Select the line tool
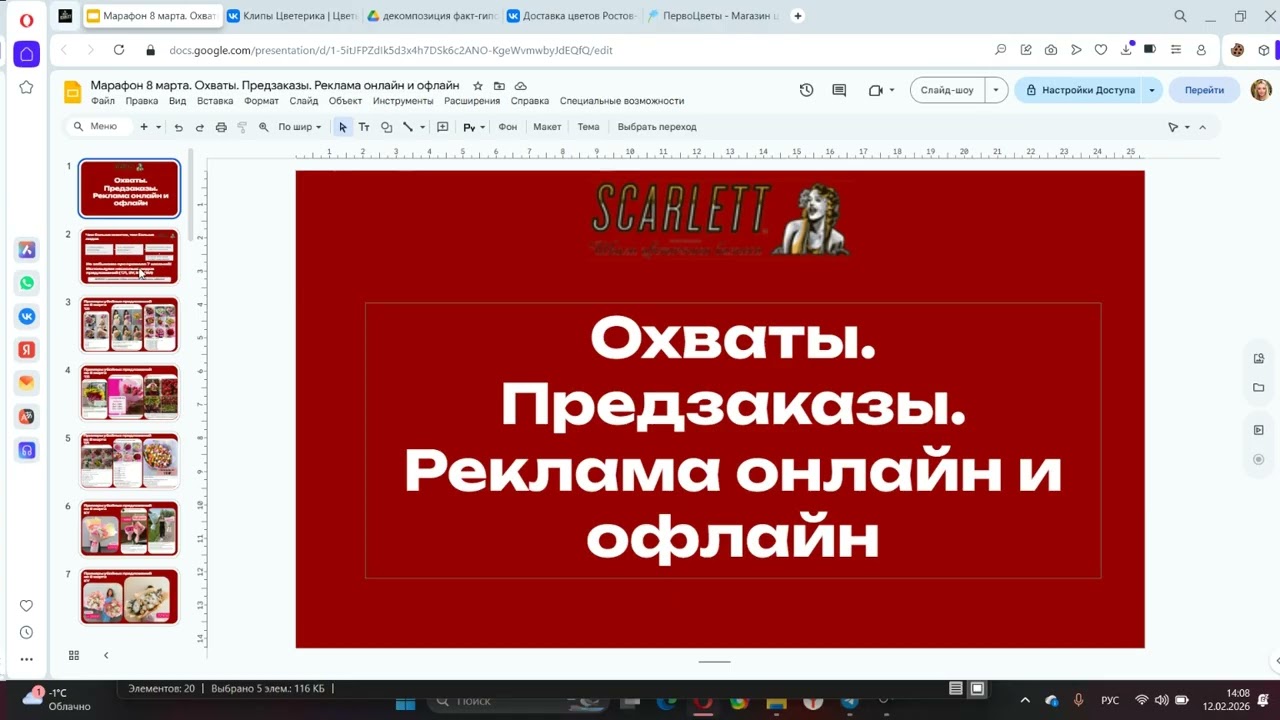 click(408, 127)
